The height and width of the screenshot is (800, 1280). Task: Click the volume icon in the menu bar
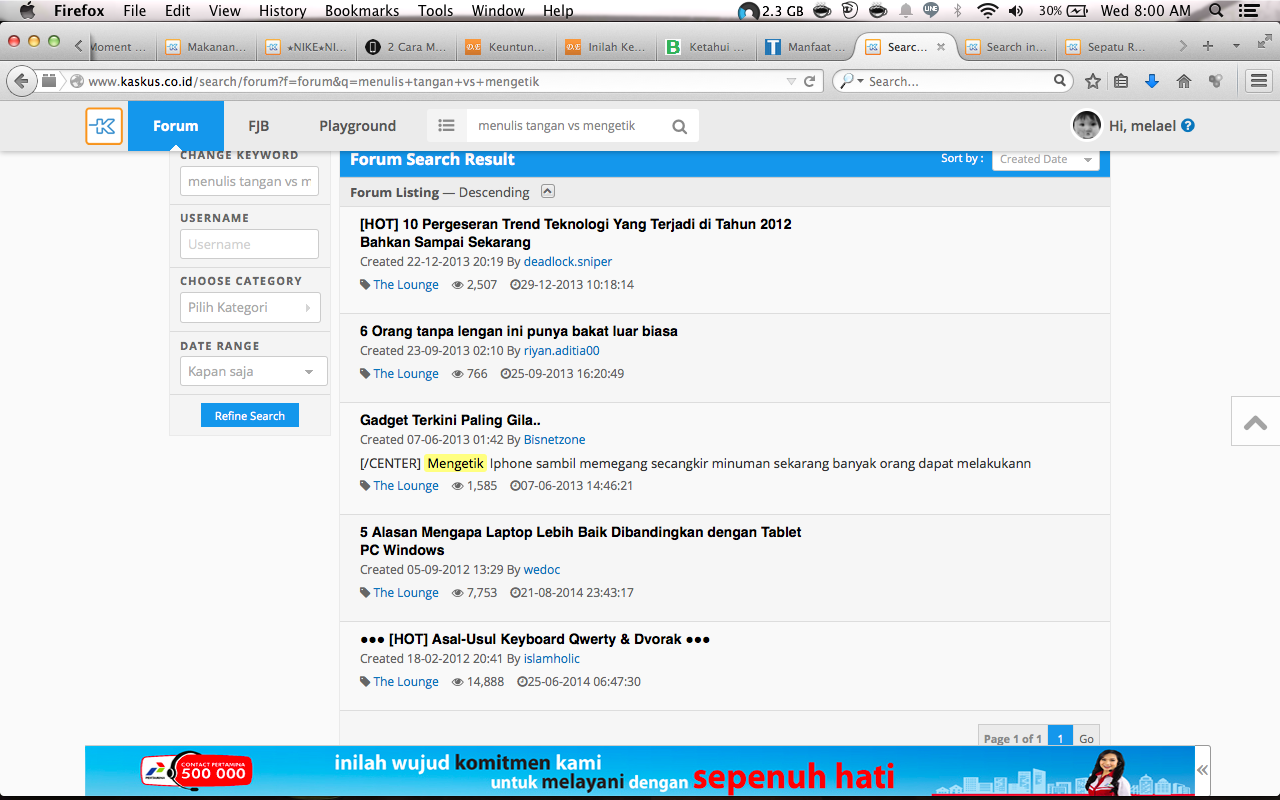(x=1016, y=11)
